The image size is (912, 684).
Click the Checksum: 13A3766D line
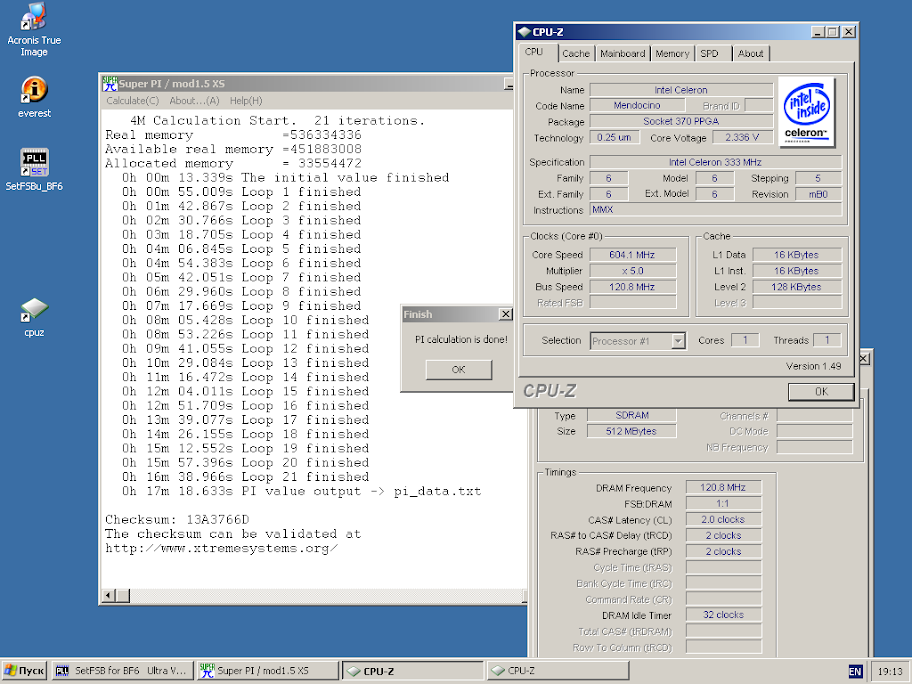coord(177,519)
